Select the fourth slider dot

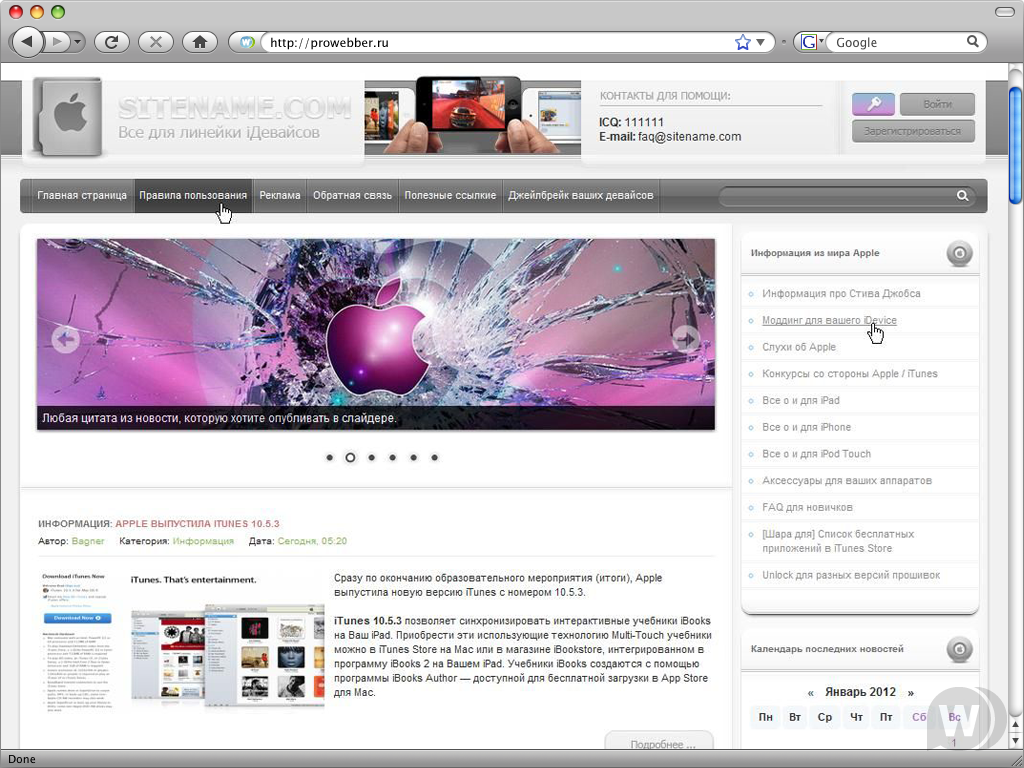click(x=392, y=458)
